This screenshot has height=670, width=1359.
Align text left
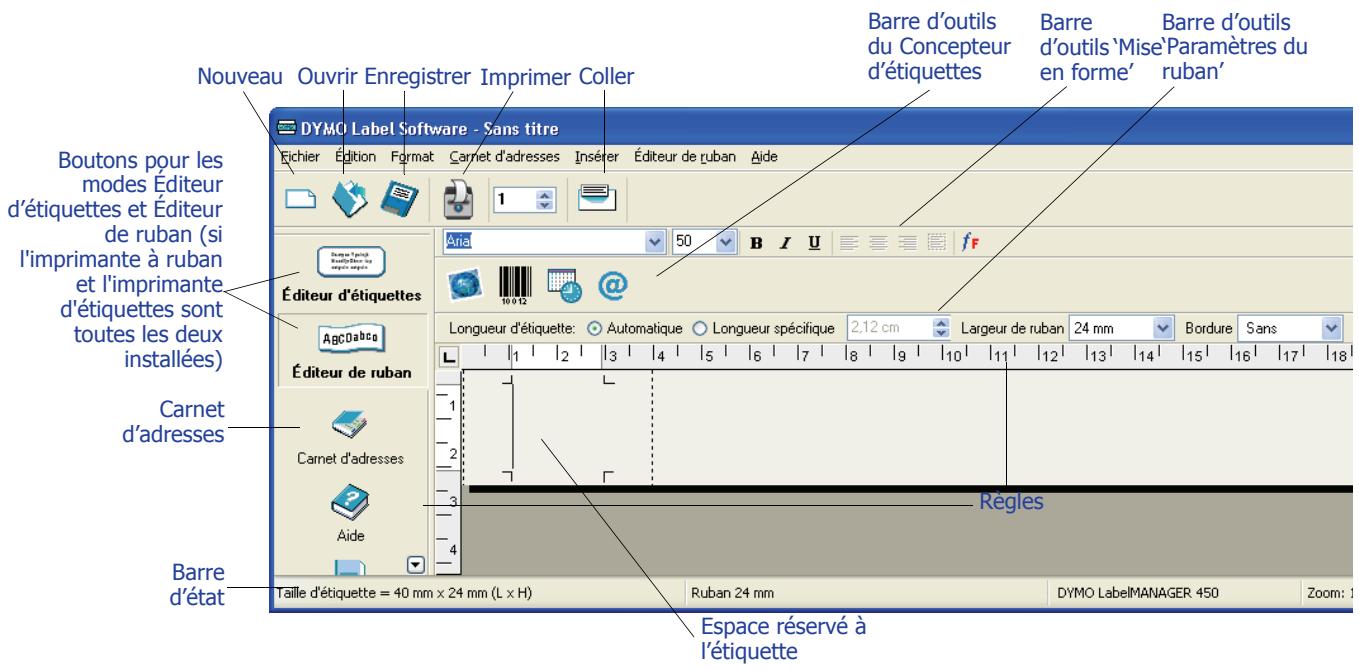[849, 241]
